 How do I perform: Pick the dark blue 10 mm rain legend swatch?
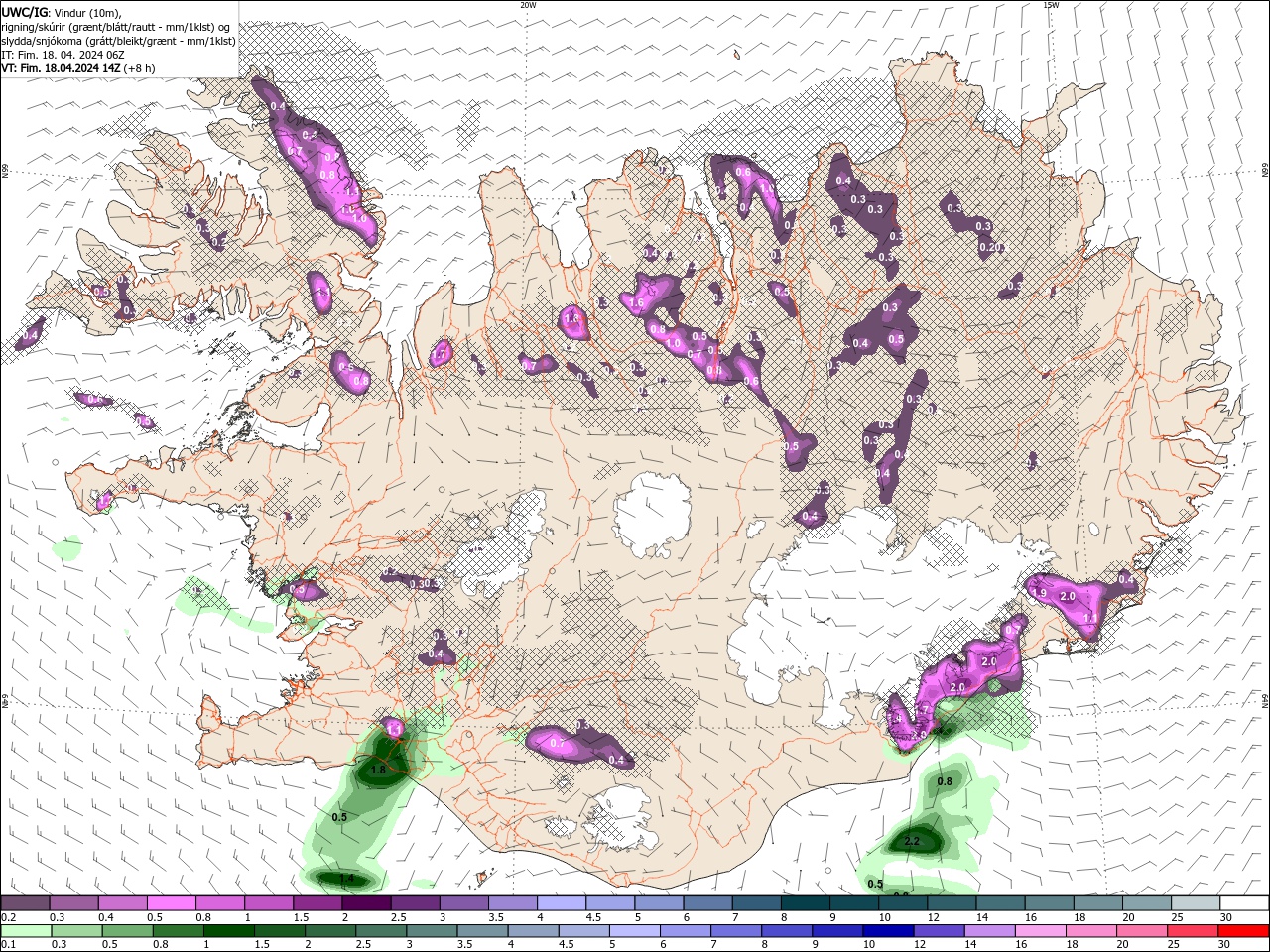coord(888,931)
